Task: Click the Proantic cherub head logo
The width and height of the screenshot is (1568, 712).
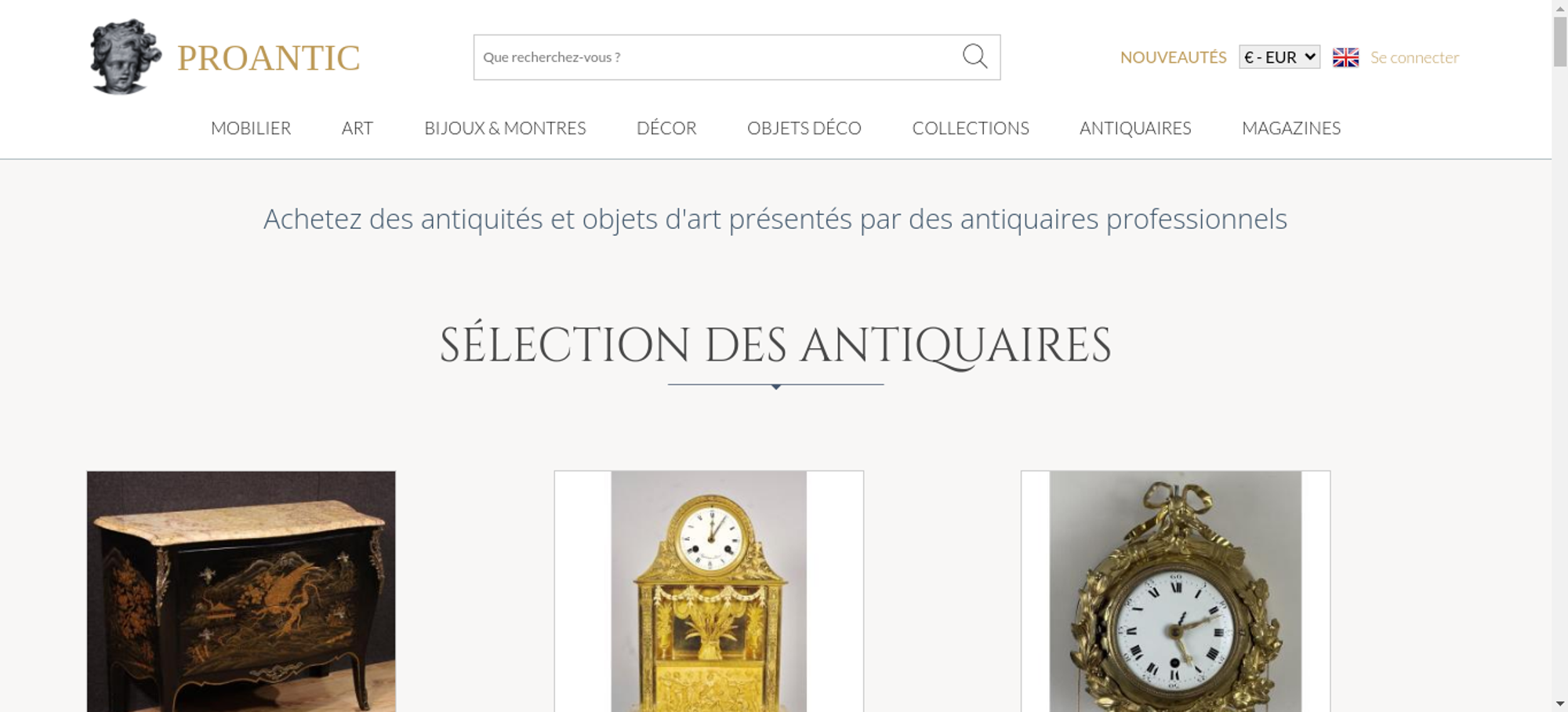Action: (x=125, y=57)
